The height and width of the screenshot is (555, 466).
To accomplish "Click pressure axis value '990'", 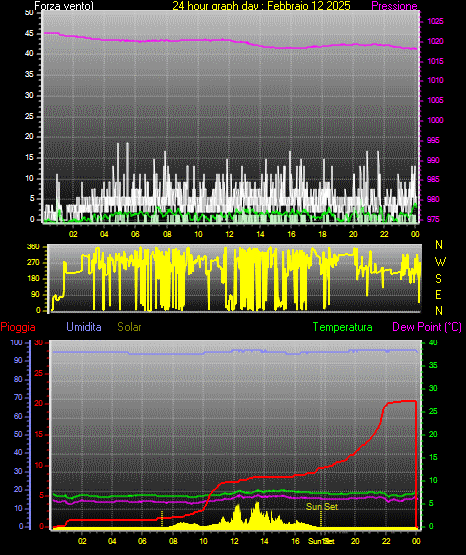I will point(433,160).
